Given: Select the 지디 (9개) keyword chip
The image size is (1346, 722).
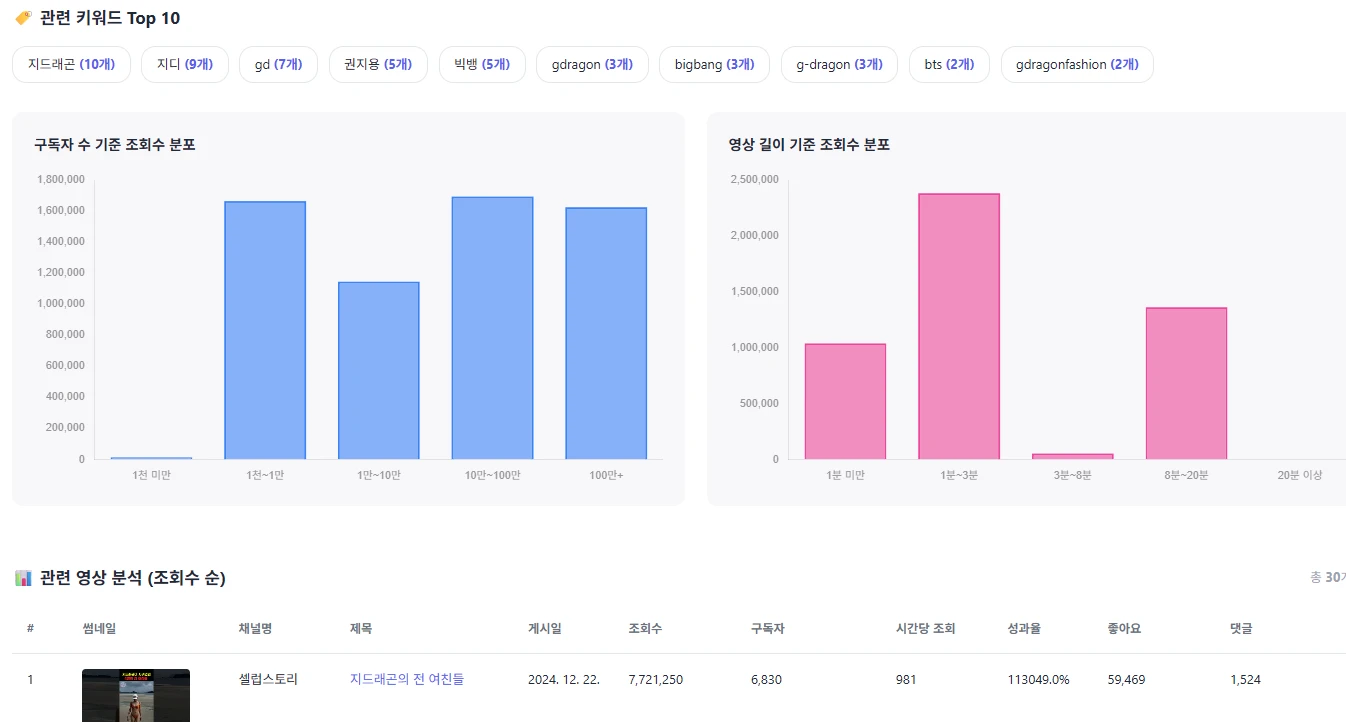Looking at the screenshot, I should click(184, 63).
